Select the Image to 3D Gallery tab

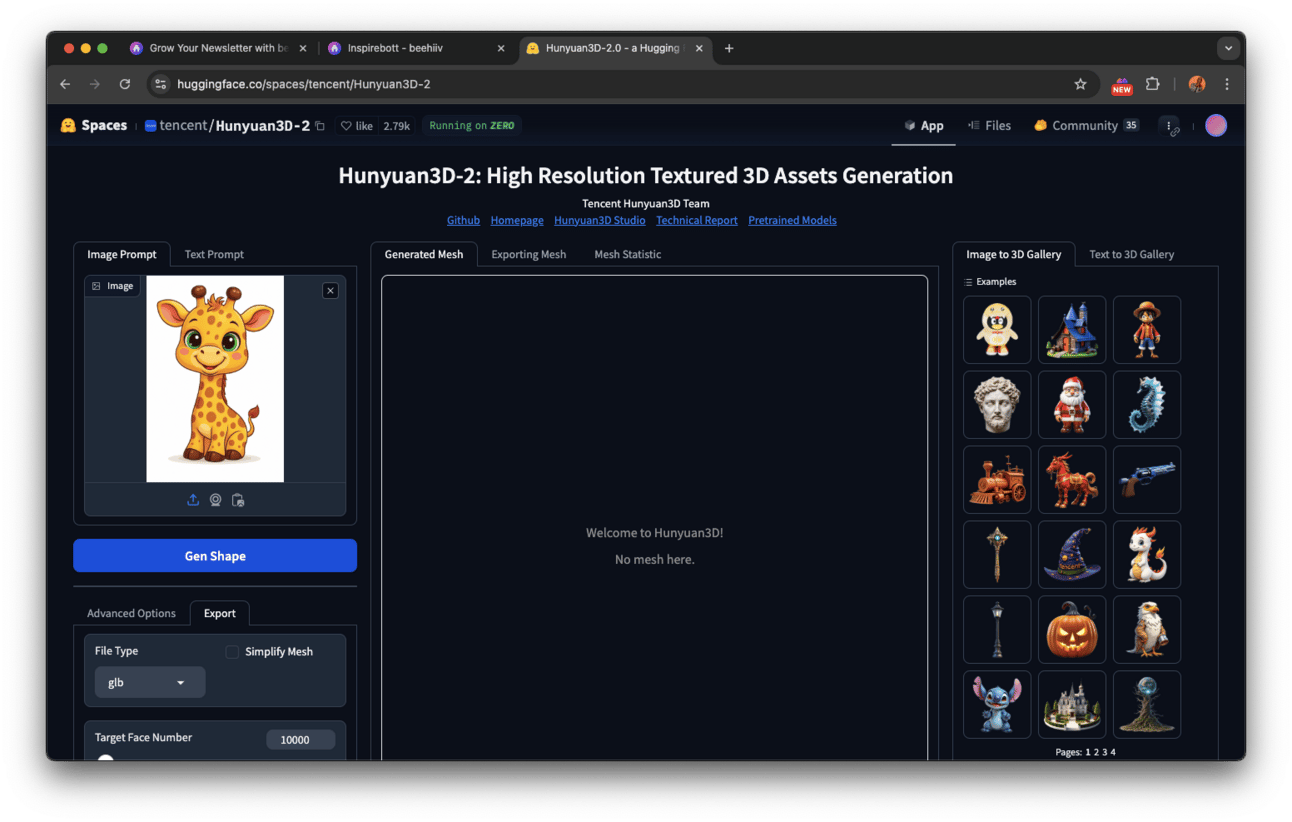[1014, 254]
